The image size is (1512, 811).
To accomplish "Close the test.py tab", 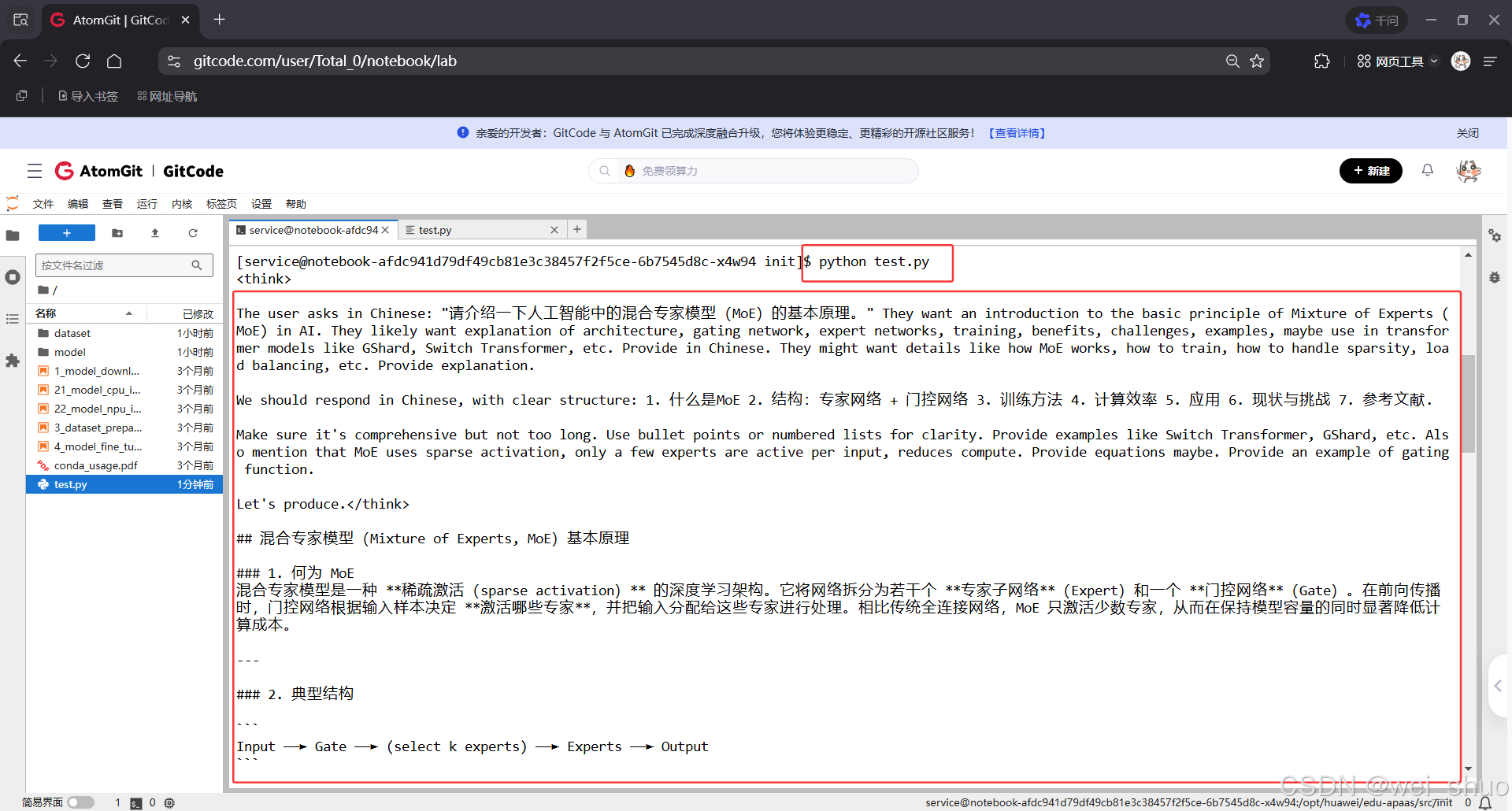I will point(554,230).
